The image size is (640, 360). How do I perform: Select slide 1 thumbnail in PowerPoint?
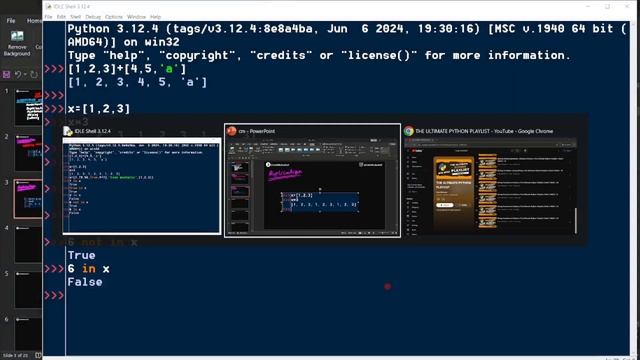pyautogui.click(x=29, y=107)
